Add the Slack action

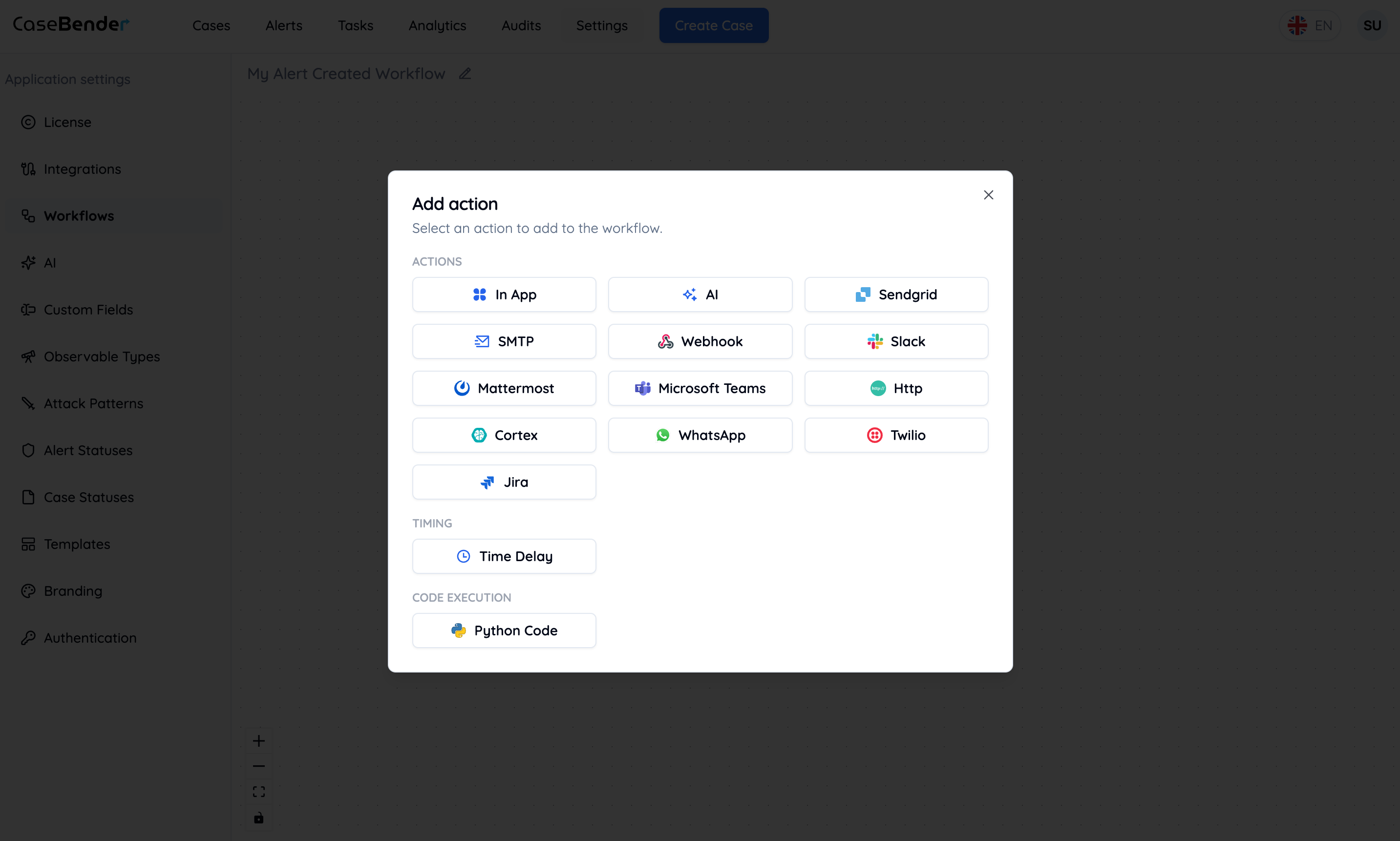coord(895,341)
